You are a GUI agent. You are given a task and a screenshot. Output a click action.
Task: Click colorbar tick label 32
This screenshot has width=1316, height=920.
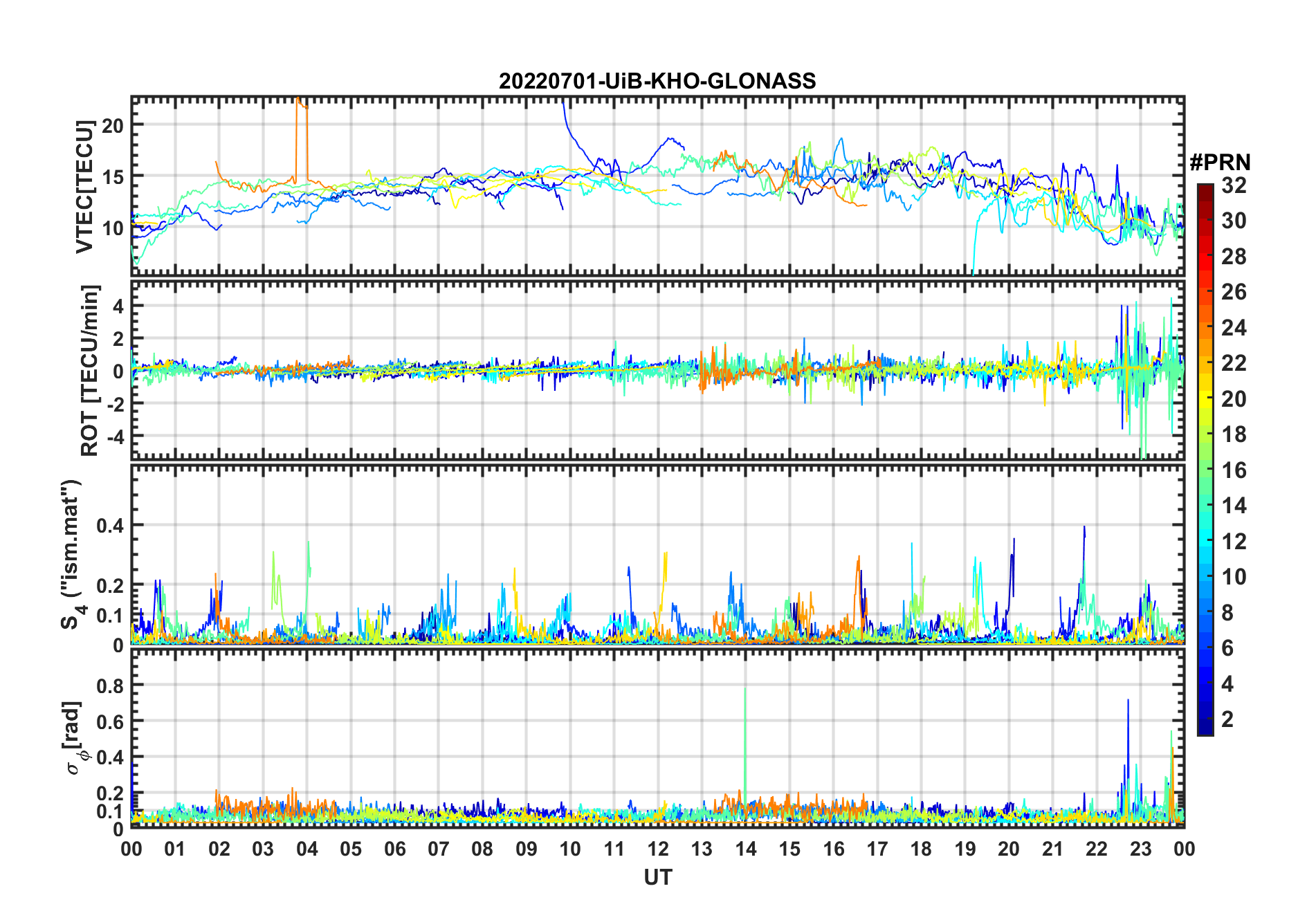click(1234, 185)
